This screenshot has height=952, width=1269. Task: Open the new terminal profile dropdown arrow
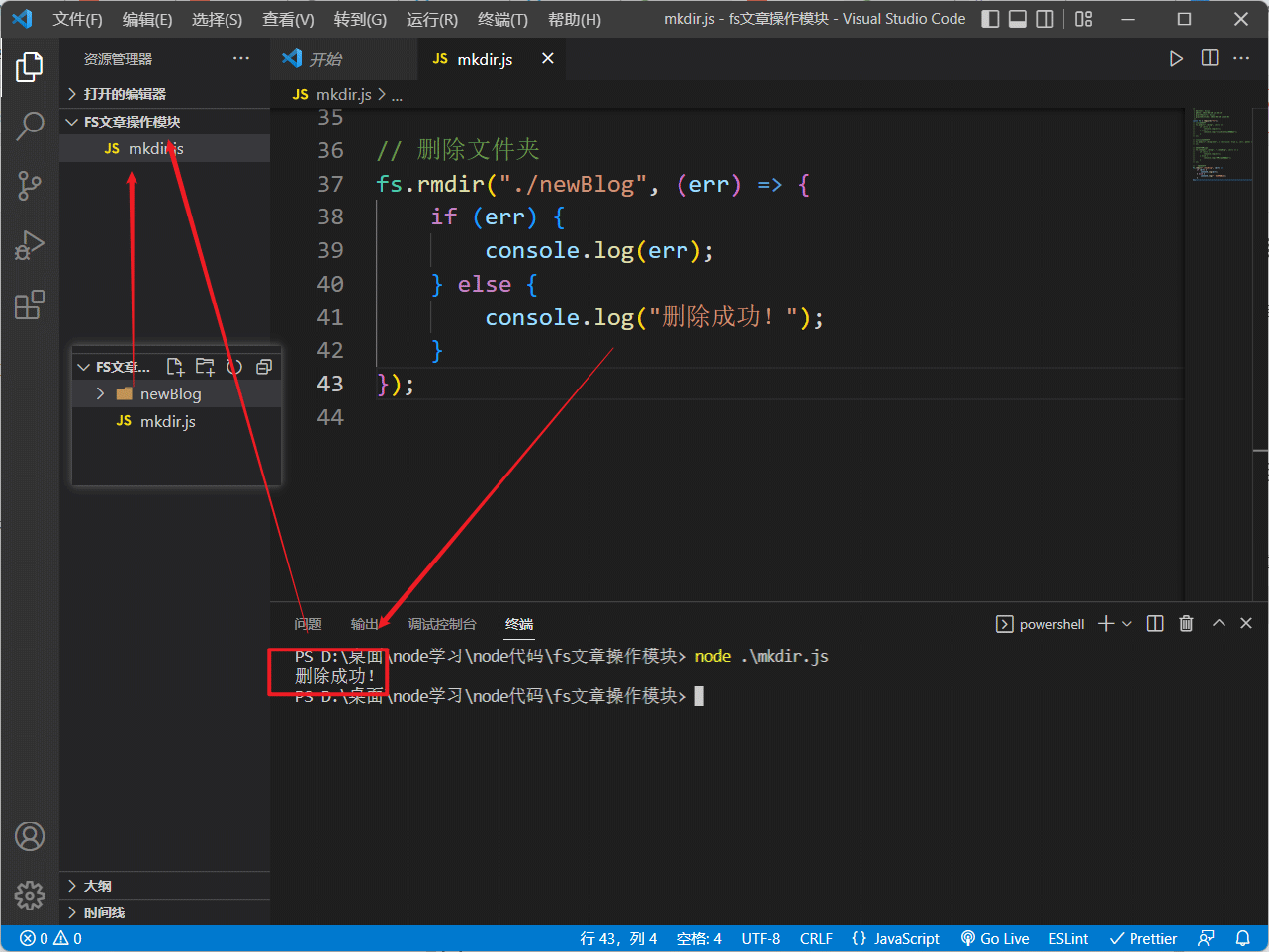[1127, 624]
